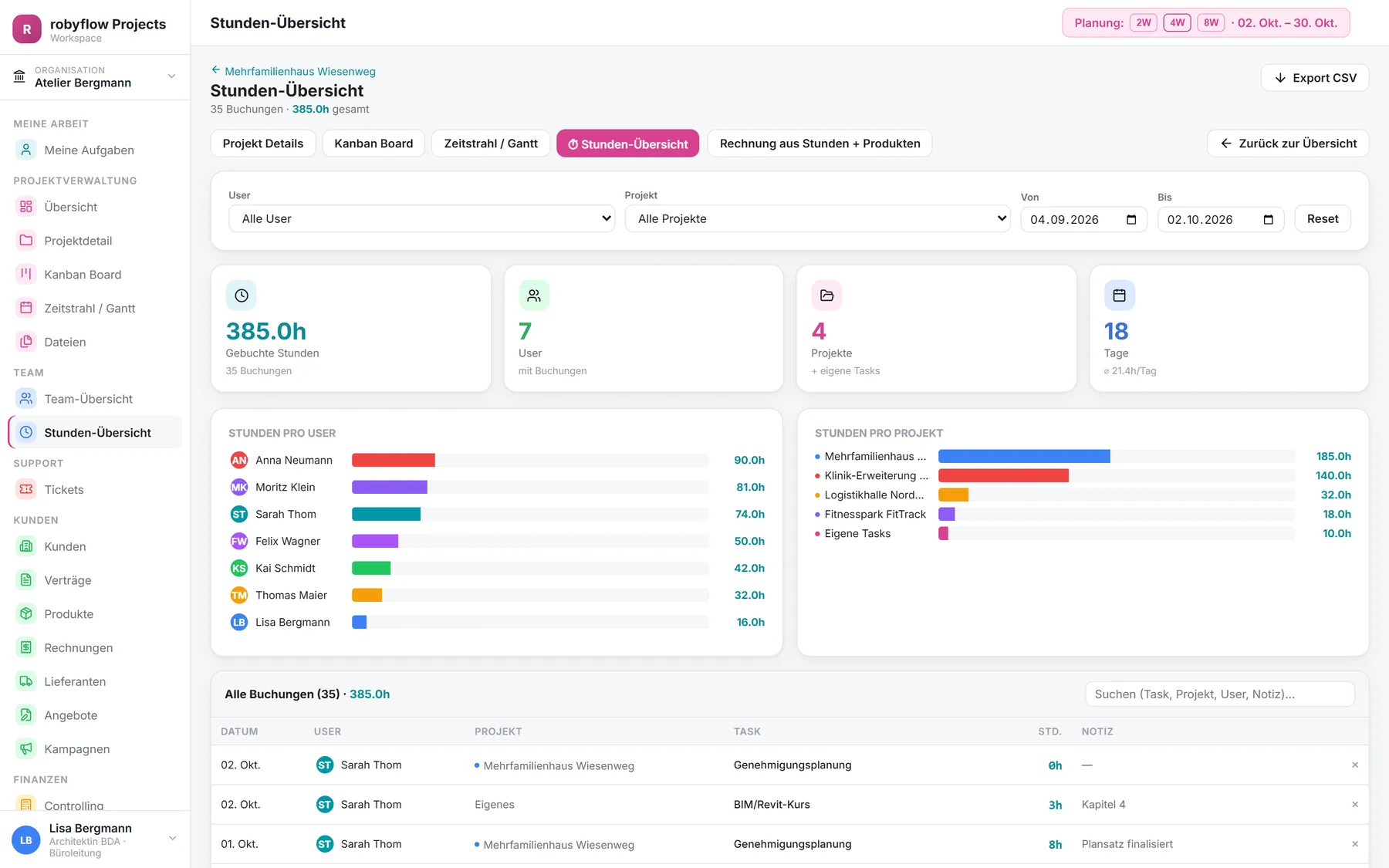Sort by the DATUM column header
This screenshot has width=1389, height=868.
point(239,731)
